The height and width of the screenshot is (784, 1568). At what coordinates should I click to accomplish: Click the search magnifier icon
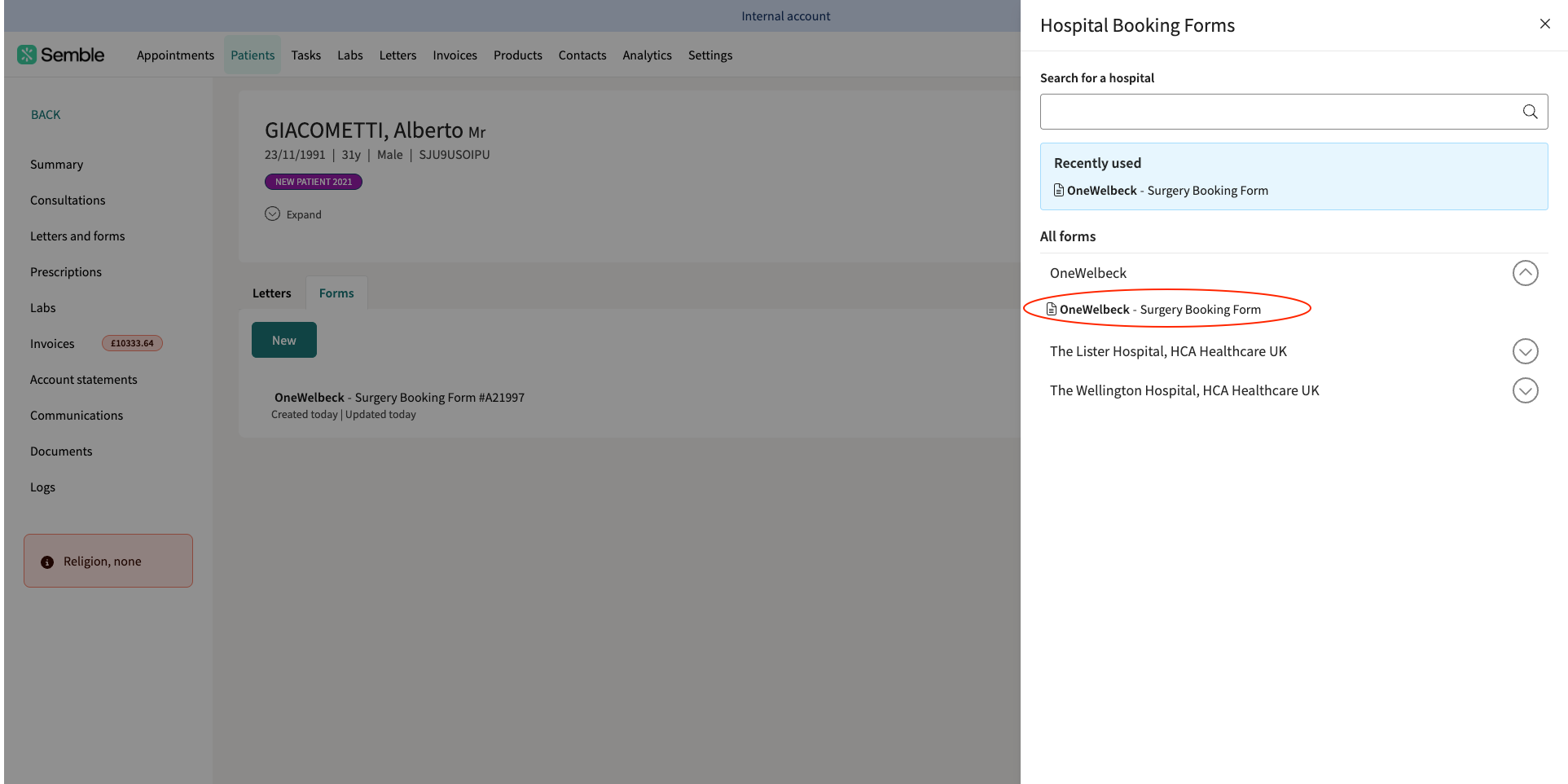(x=1530, y=112)
